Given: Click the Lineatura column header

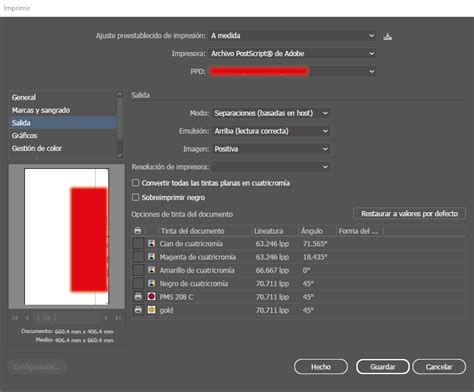Looking at the screenshot, I should click(274, 231).
